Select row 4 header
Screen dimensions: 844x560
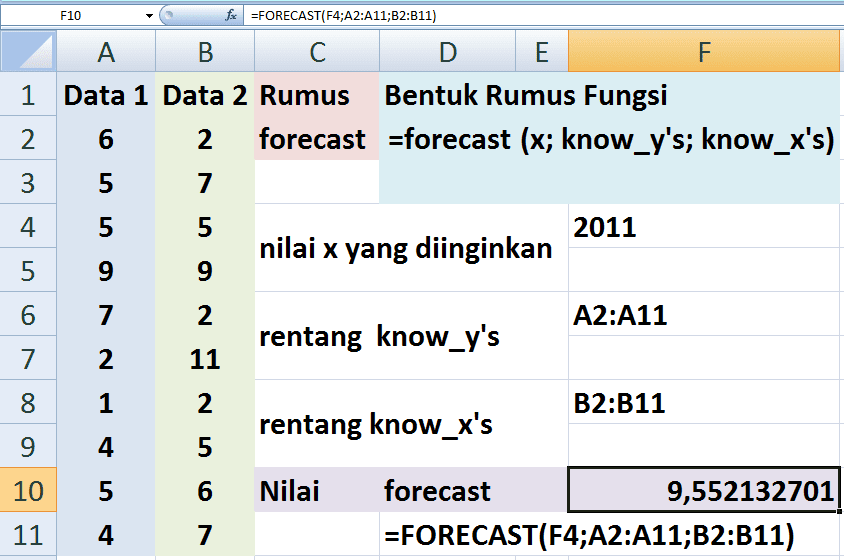tap(28, 227)
